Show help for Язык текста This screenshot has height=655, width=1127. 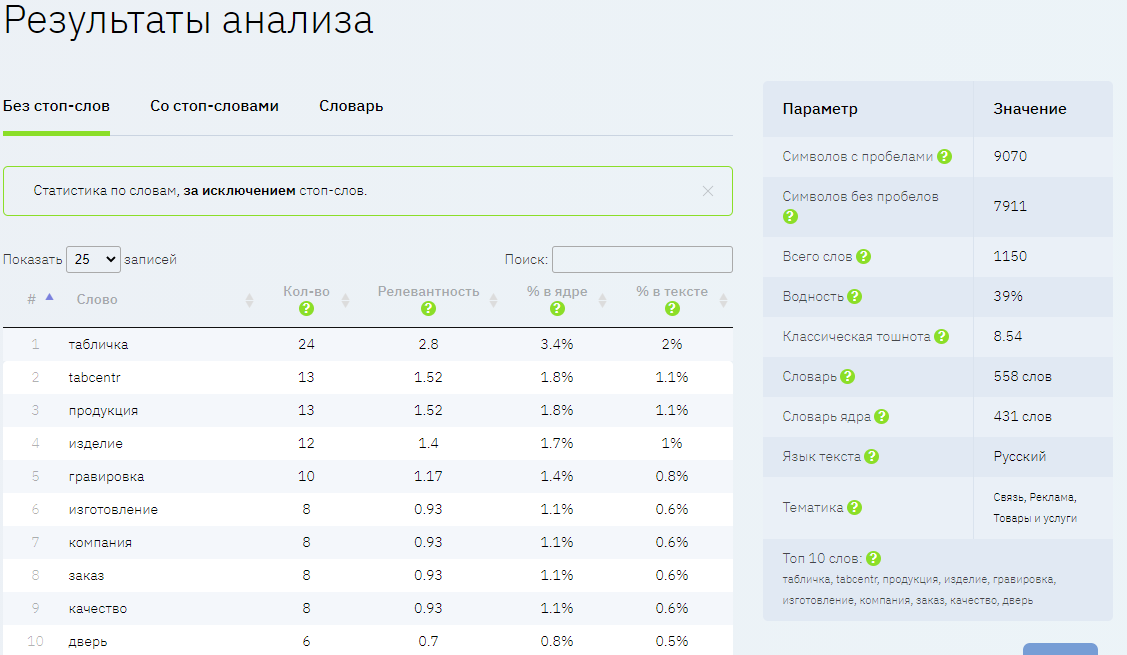click(871, 456)
